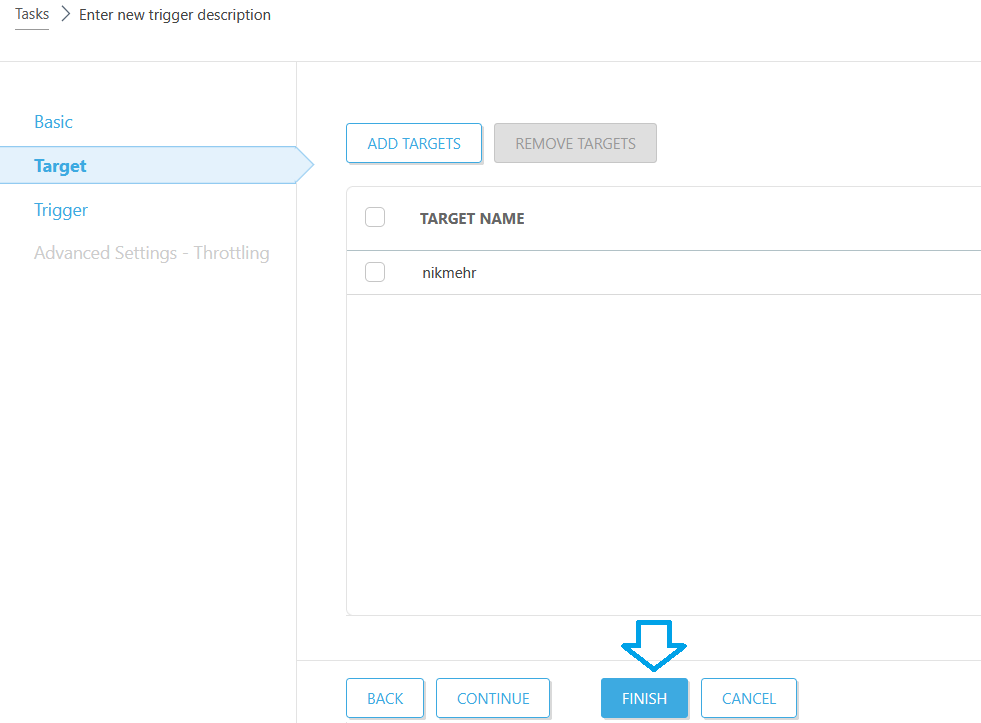The height and width of the screenshot is (723, 981).
Task: Click the breadcrumb chevron separator after Tasks
Action: [64, 15]
